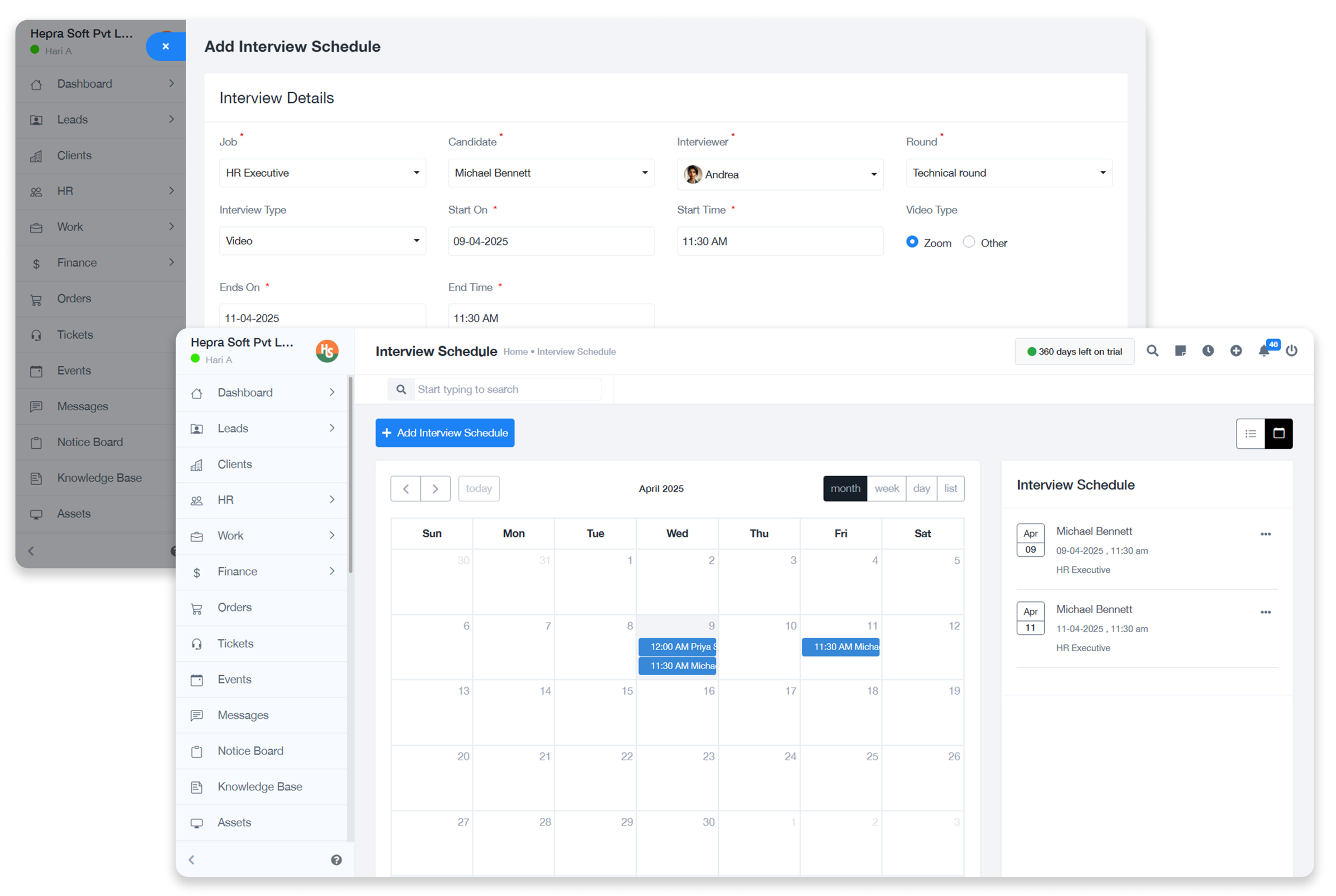Image resolution: width=1336 pixels, height=896 pixels.
Task: Click the help question mark icon
Action: (x=336, y=860)
